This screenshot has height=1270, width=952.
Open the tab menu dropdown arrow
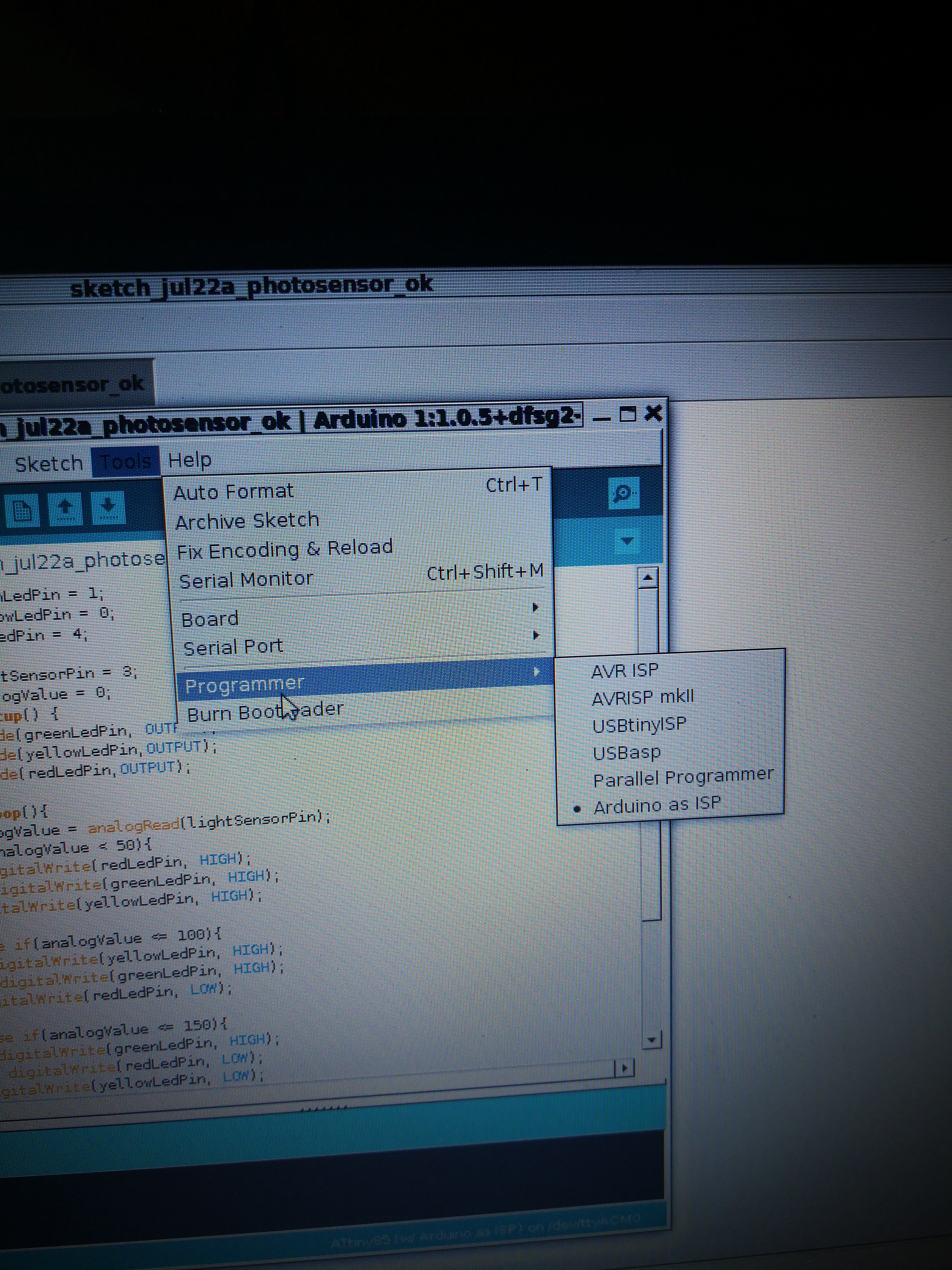(627, 541)
